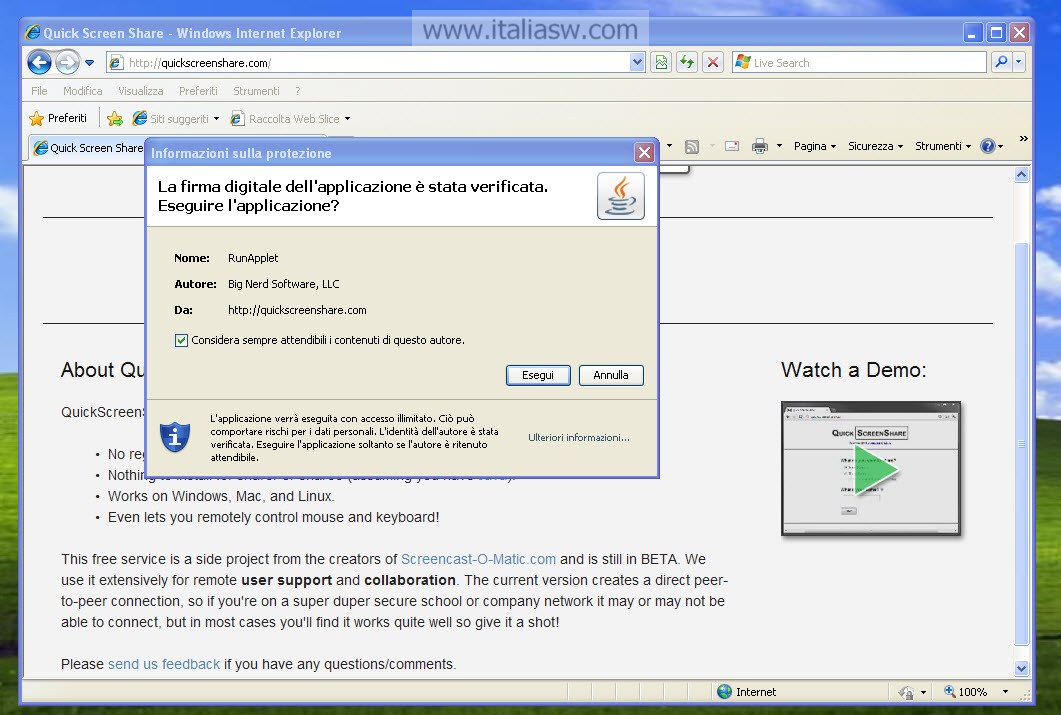The width and height of the screenshot is (1061, 715).
Task: Click the add to favorites bar icon
Action: click(115, 119)
